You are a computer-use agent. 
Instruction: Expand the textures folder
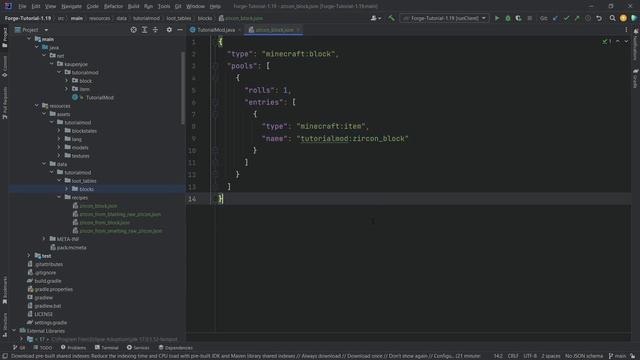[x=59, y=156]
